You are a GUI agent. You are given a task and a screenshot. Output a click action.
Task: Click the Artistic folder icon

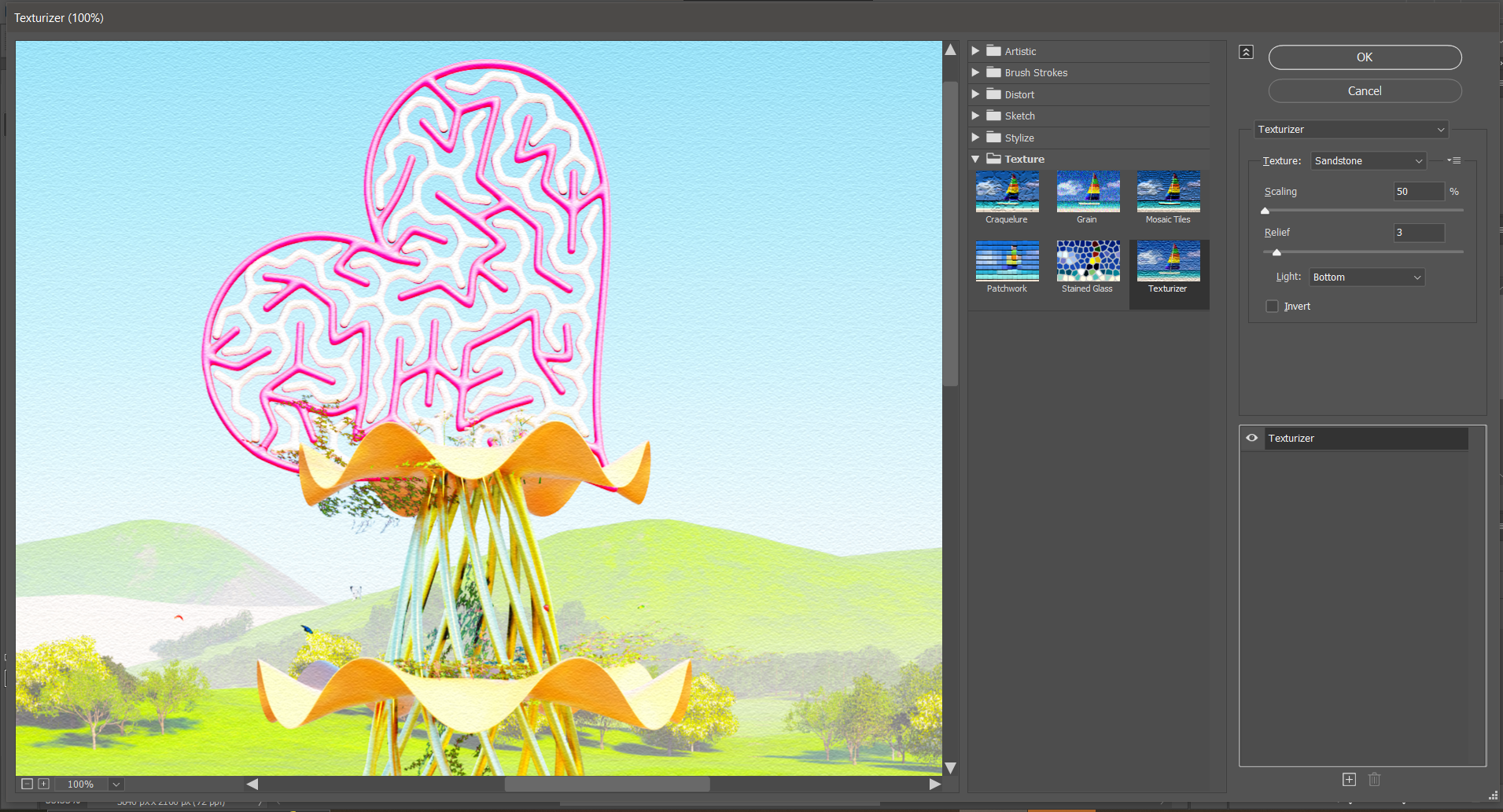point(993,50)
